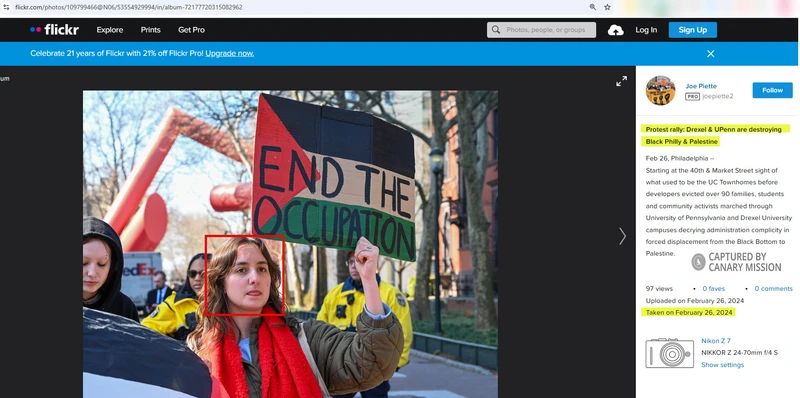Click the Flickr logo

54,30
